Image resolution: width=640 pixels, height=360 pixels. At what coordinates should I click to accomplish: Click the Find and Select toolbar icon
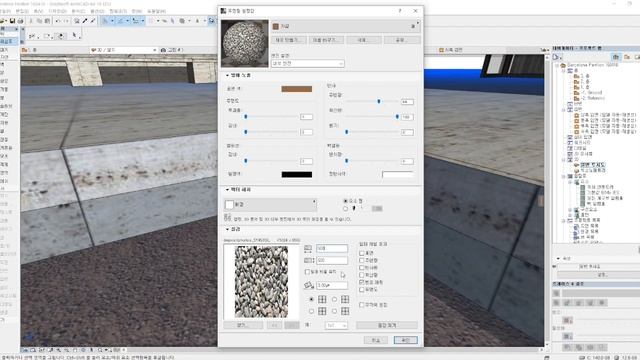[76, 21]
